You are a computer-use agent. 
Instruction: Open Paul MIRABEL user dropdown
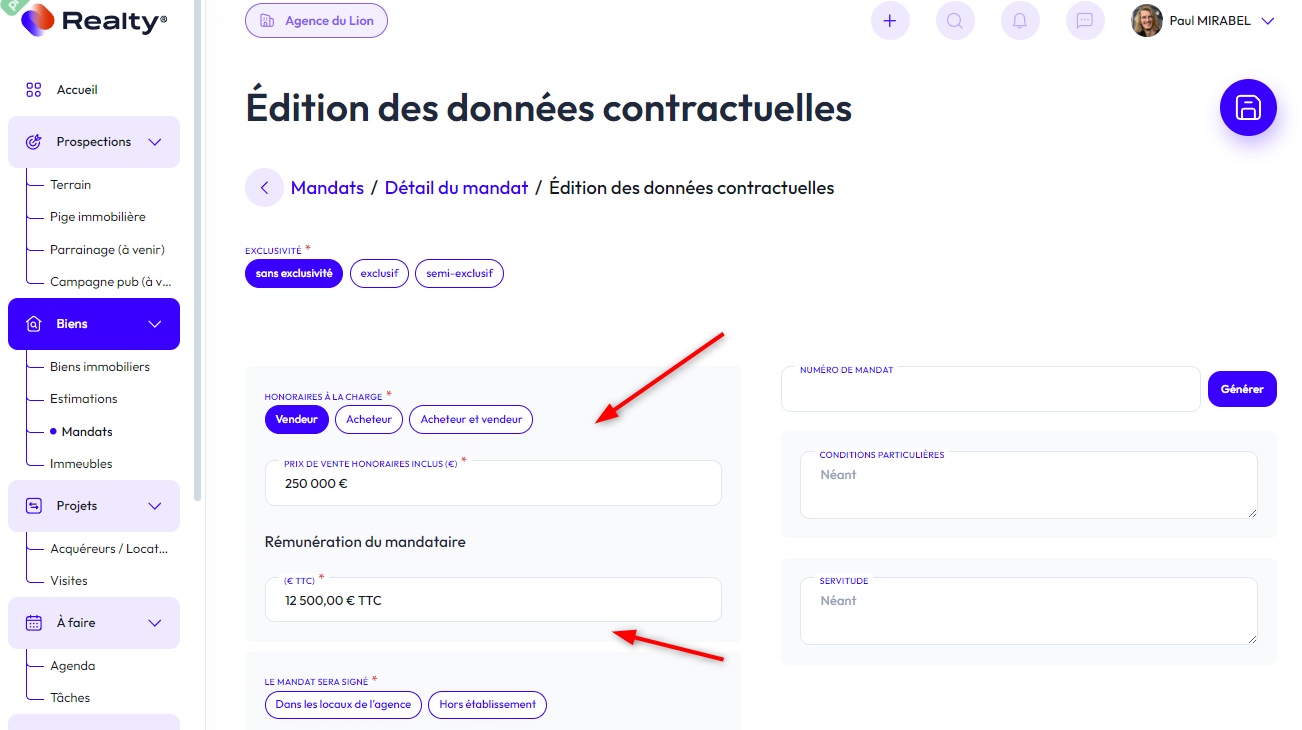[x=1268, y=21]
